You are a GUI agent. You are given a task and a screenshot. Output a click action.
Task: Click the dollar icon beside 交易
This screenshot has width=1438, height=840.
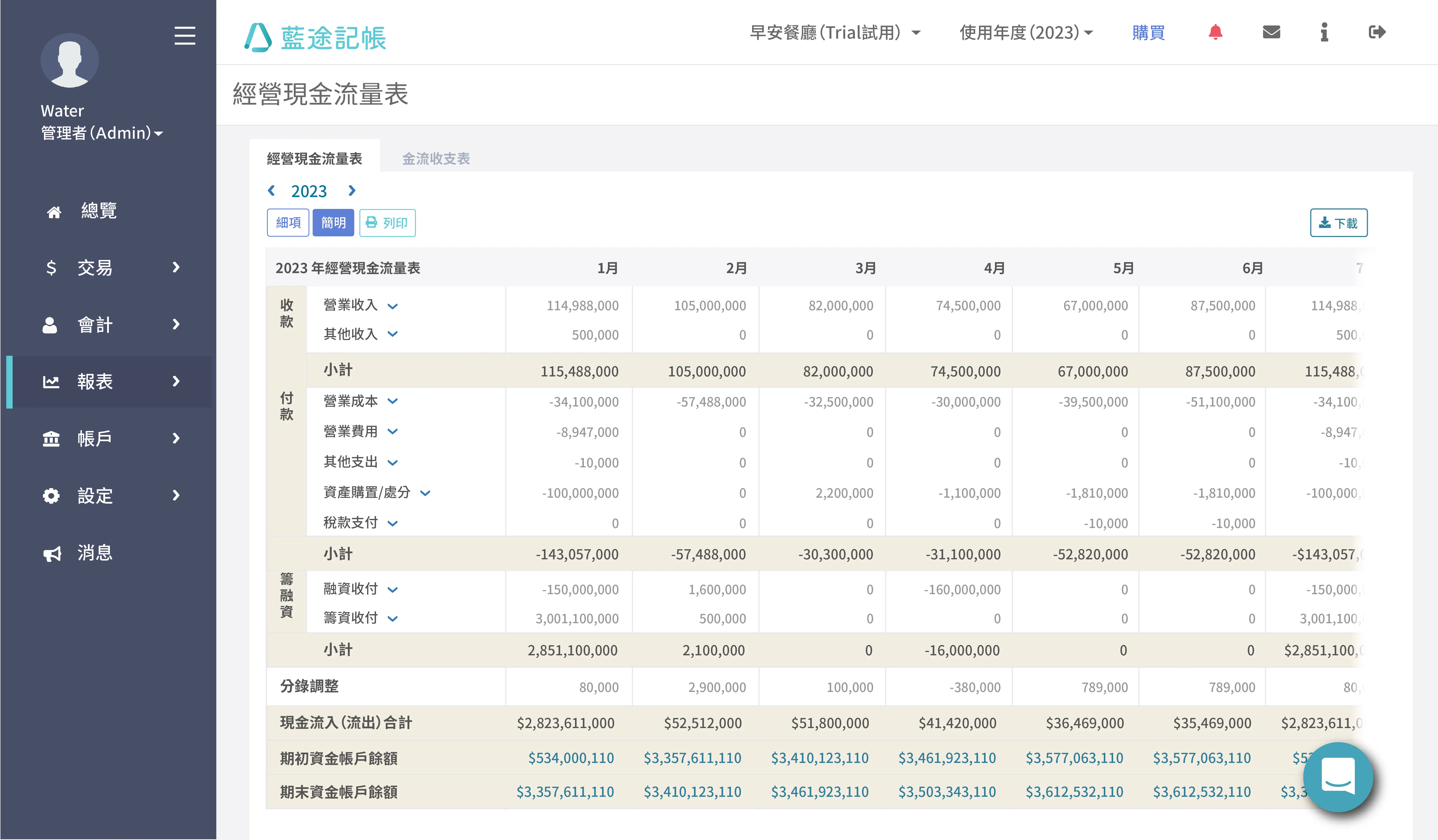tap(51, 268)
